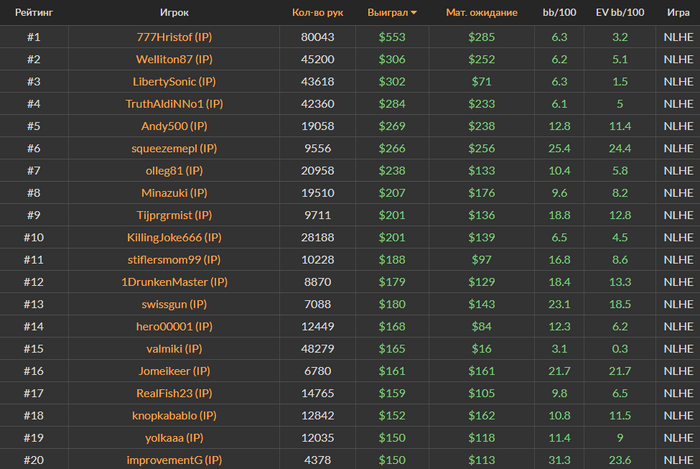Click stiflersmom99 (IP) player name
The image size is (700, 469).
[174, 259]
